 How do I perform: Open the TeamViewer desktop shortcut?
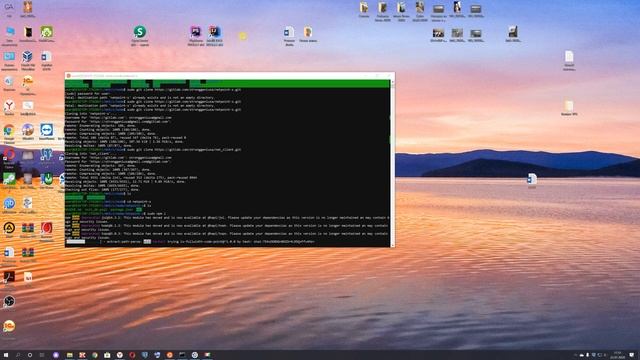click(x=47, y=130)
